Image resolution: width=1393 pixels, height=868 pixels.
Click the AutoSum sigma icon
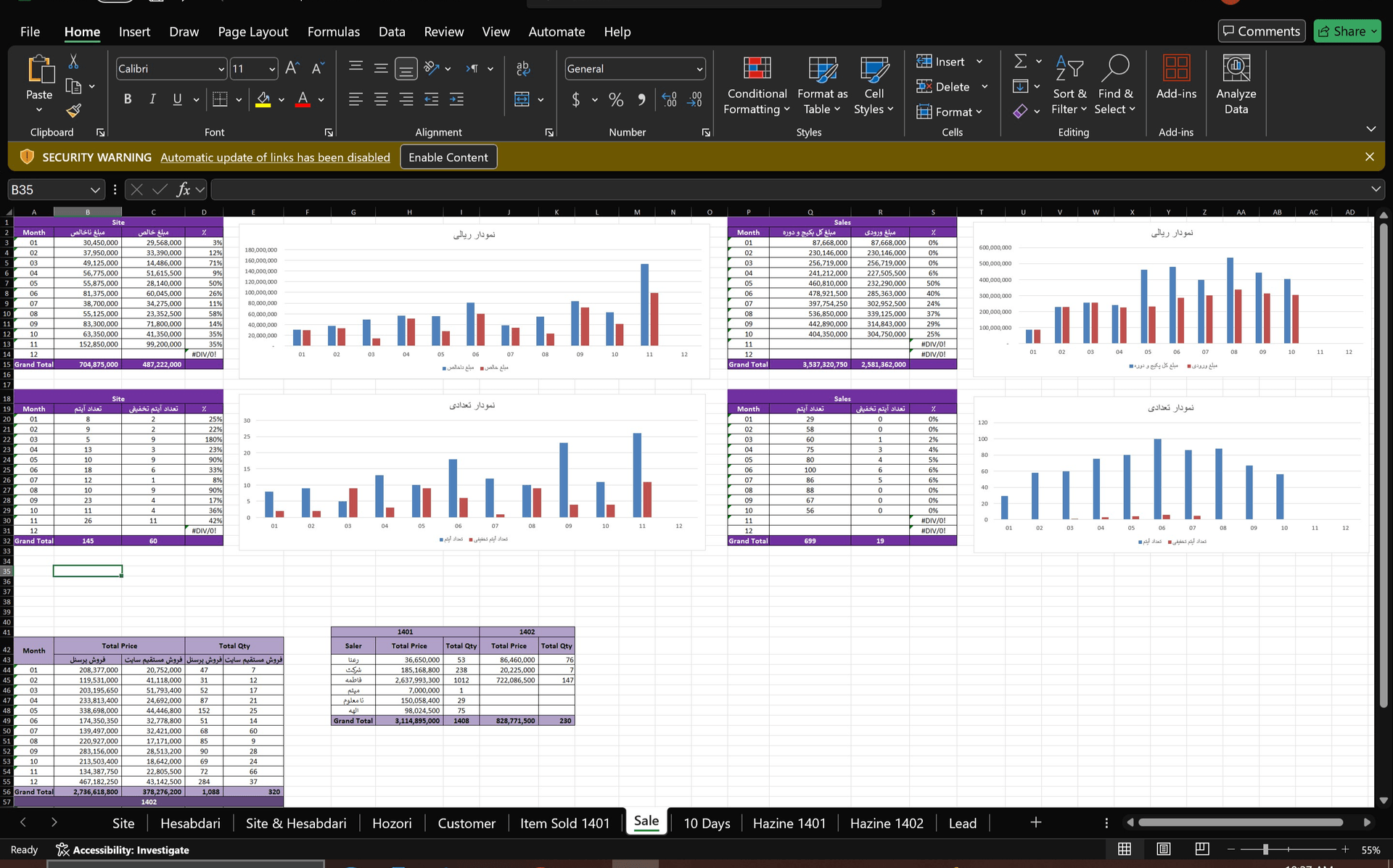click(x=1020, y=62)
